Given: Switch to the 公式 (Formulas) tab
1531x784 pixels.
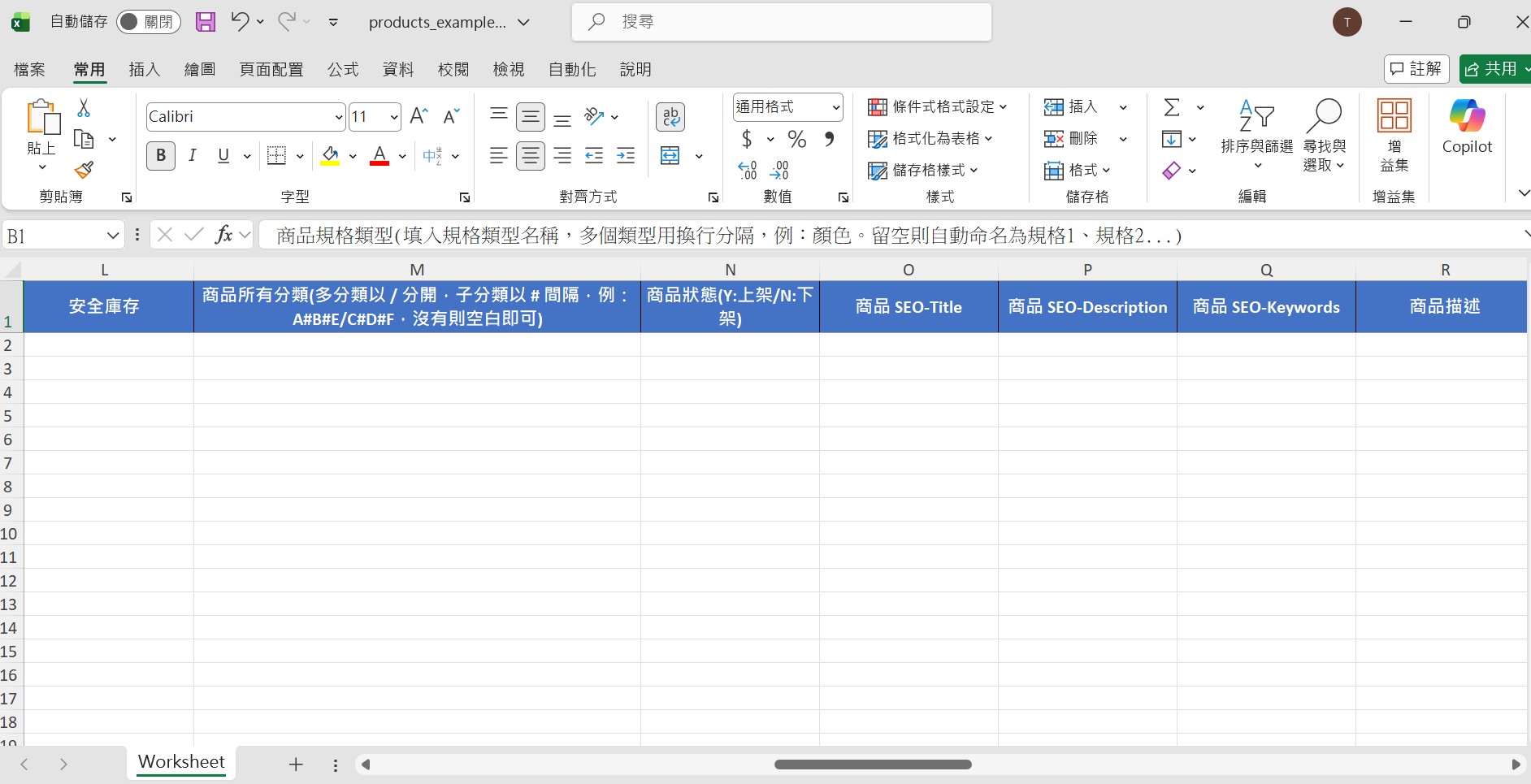Looking at the screenshot, I should tap(343, 70).
